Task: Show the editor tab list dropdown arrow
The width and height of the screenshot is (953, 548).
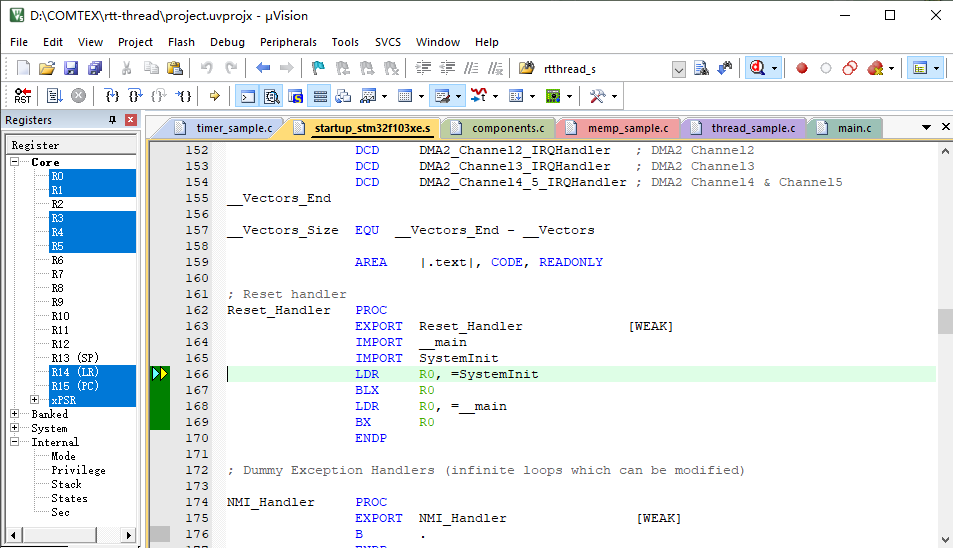Action: [x=926, y=127]
